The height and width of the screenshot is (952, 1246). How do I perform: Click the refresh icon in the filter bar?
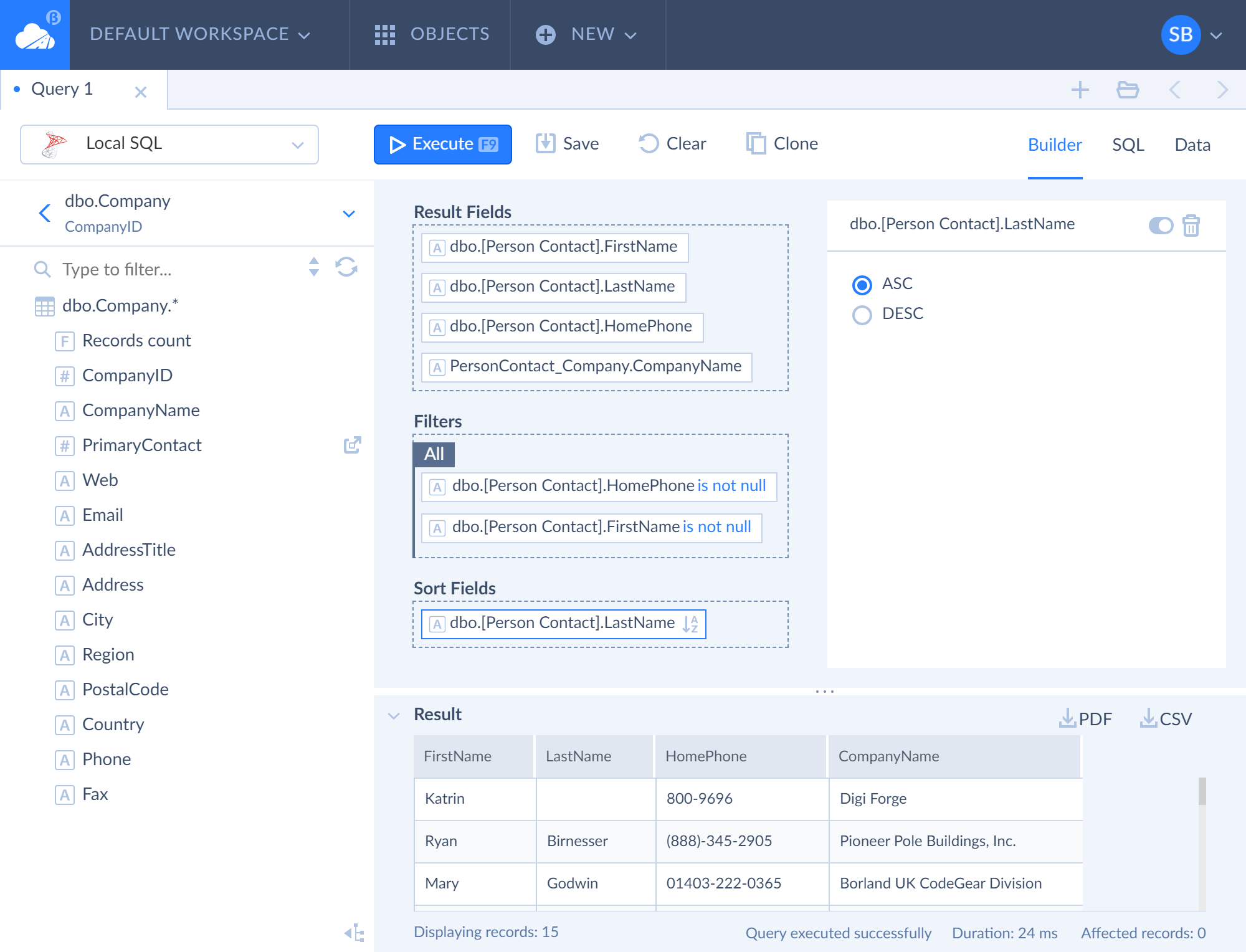pos(346,267)
